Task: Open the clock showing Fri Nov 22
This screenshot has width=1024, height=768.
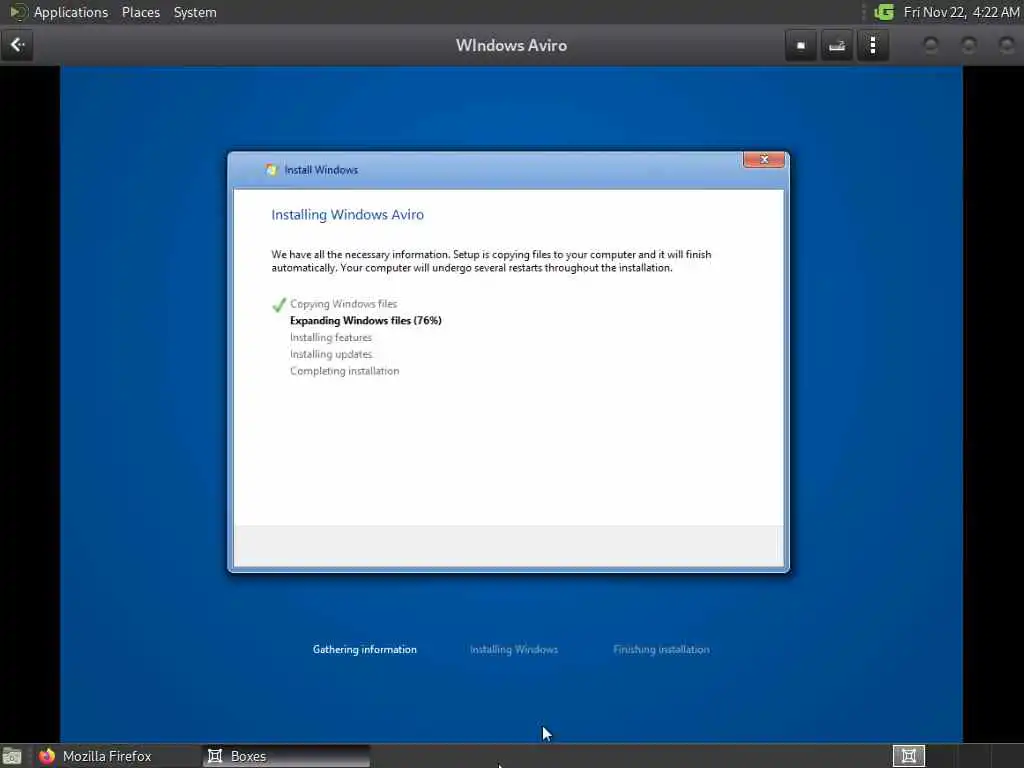Action: (961, 12)
